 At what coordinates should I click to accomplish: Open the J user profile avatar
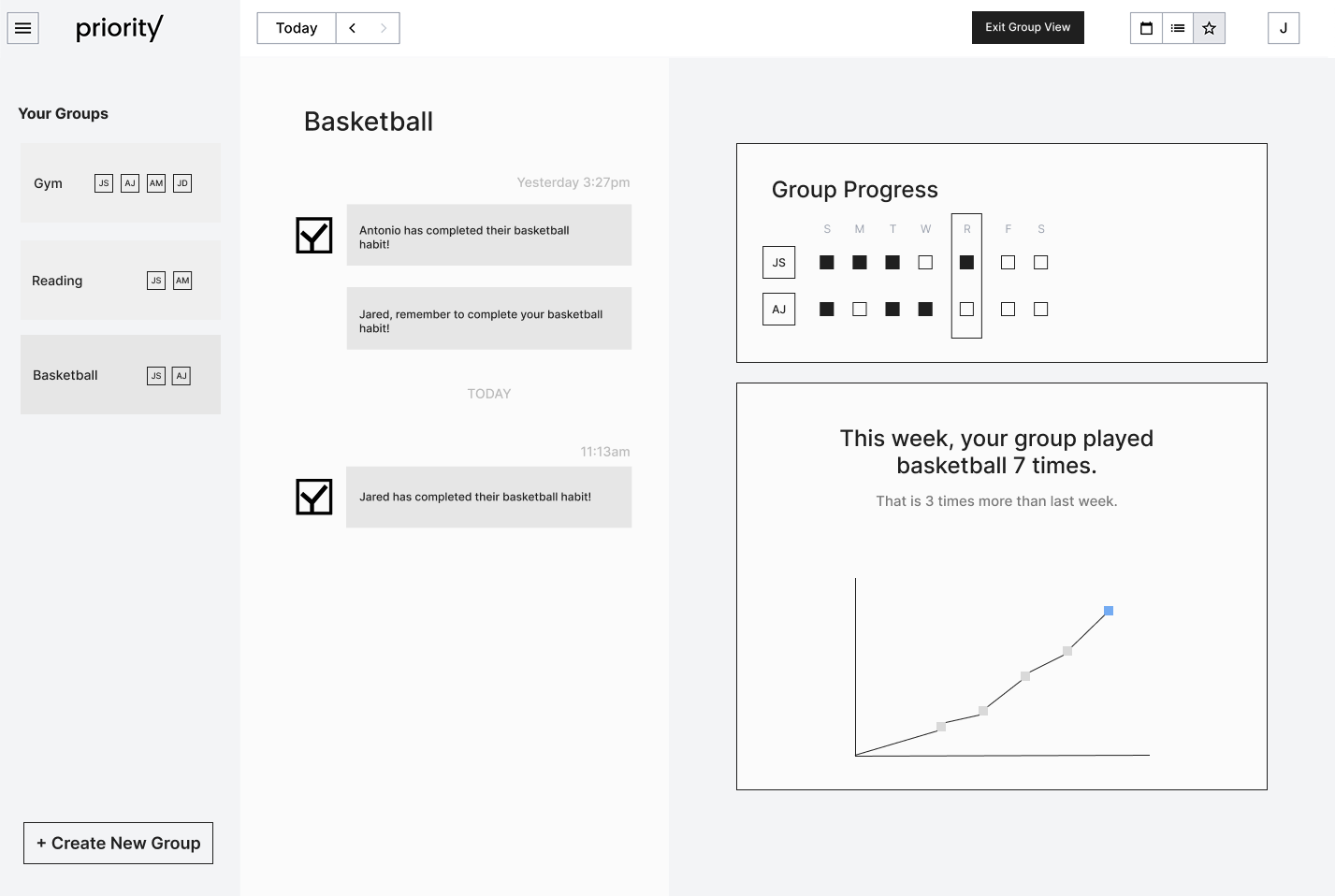1283,28
